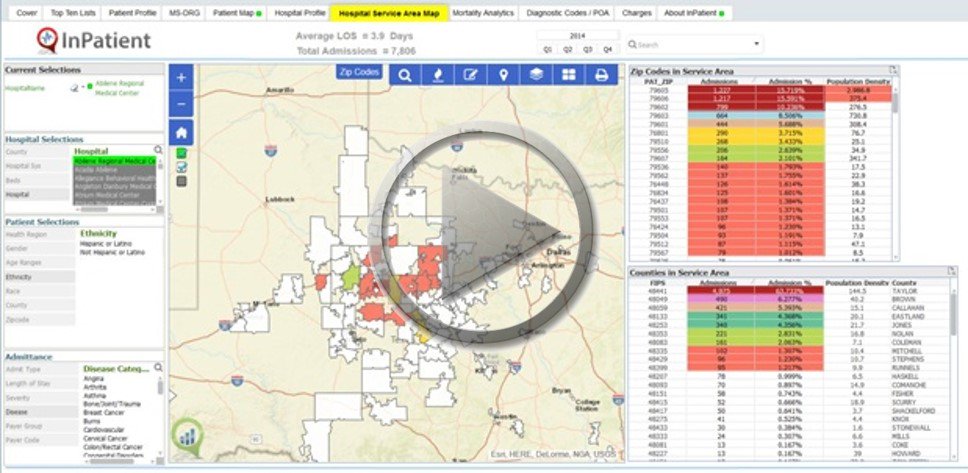
Task: Select the location pin tool
Action: click(503, 75)
